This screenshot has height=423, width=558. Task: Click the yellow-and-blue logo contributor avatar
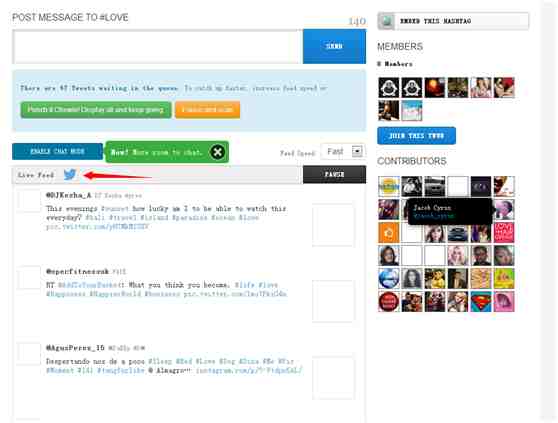[x=389, y=186]
